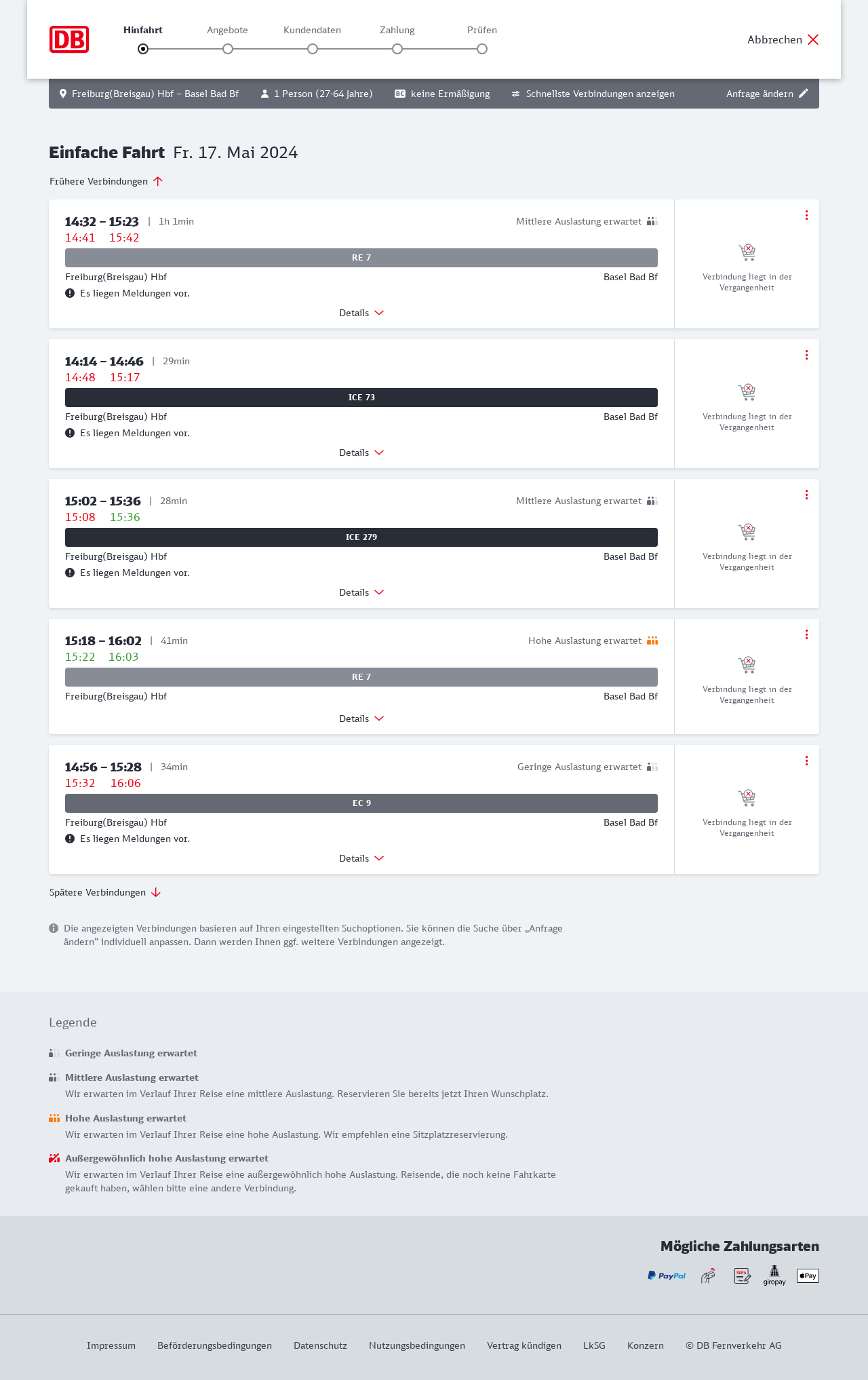This screenshot has width=868, height=1380.
Task: Open three-dot menu for the ICE 73 connection
Action: click(806, 355)
